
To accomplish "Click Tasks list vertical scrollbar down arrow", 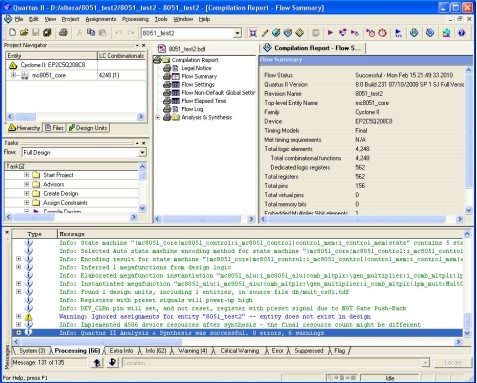I will point(142,208).
